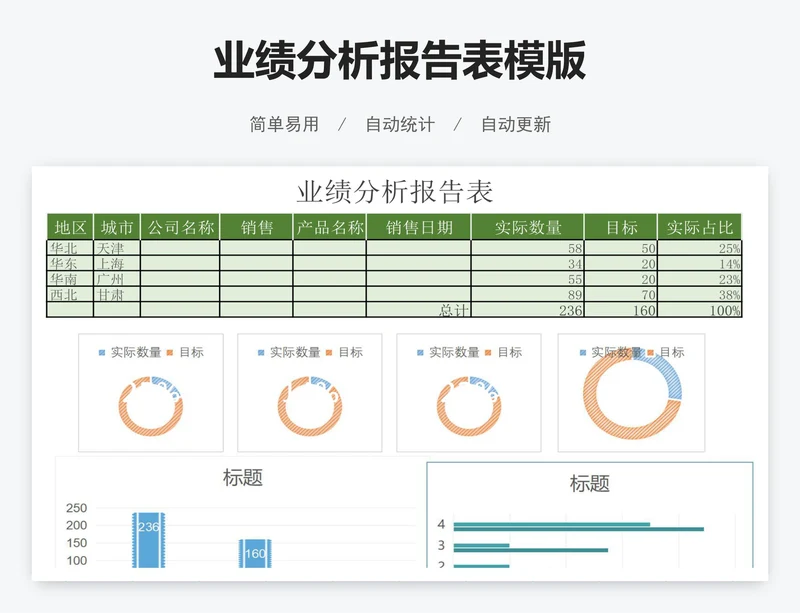Click the 公司名称 column header
800x613 pixels.
(x=180, y=227)
